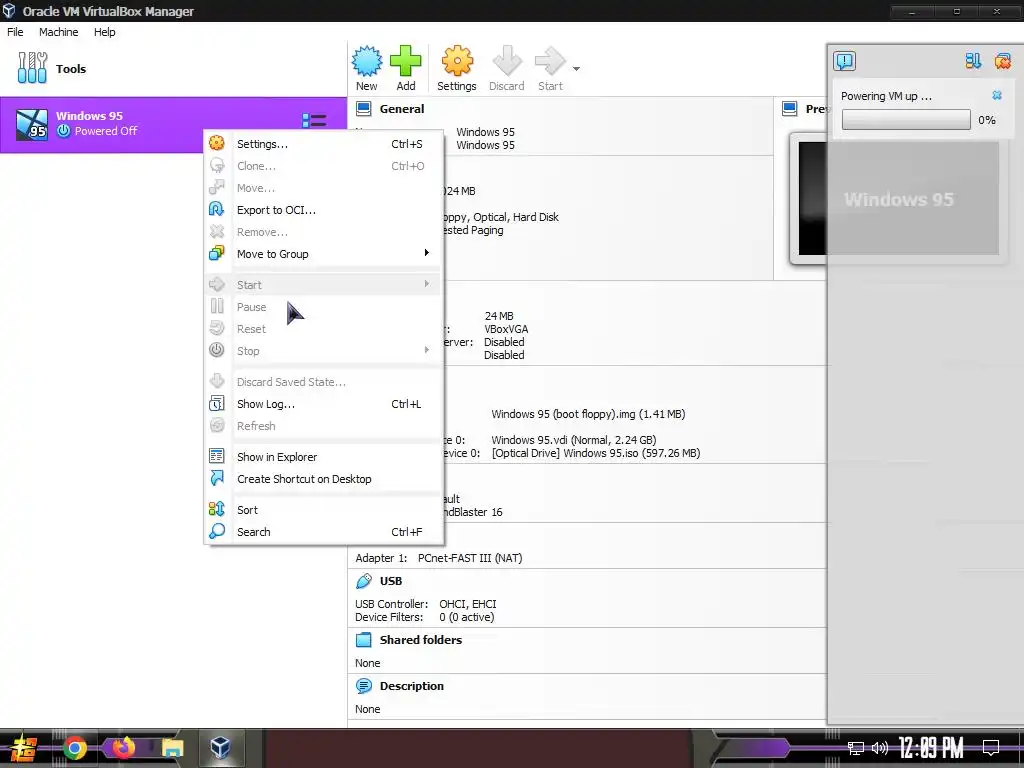Click the New virtual machine icon
This screenshot has height=768, width=1024.
pos(367,61)
